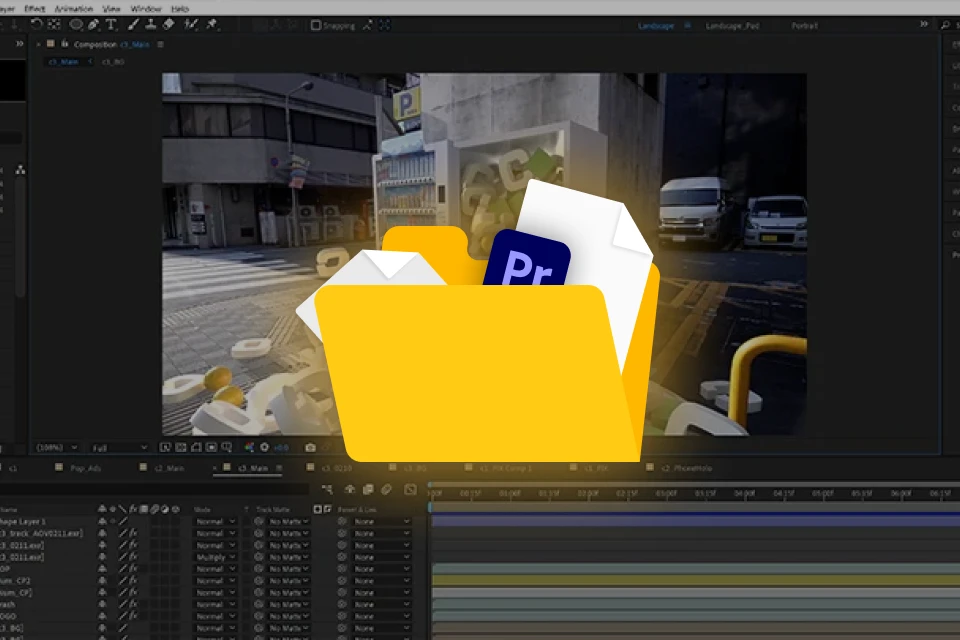This screenshot has height=640, width=960.
Task: Expand the workspace overflow chevrons
Action: pyautogui.click(x=924, y=24)
